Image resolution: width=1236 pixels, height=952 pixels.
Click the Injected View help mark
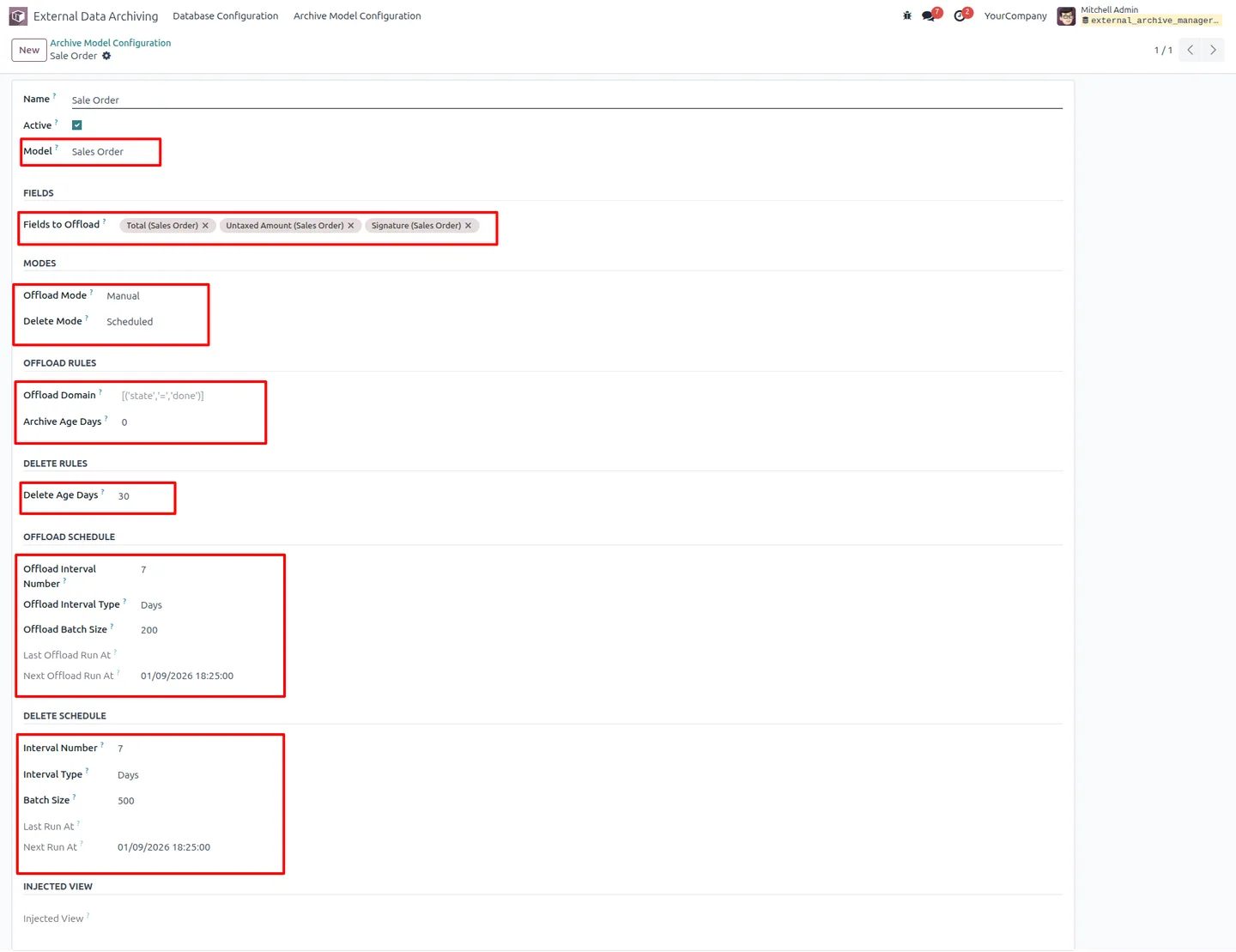tap(88, 915)
